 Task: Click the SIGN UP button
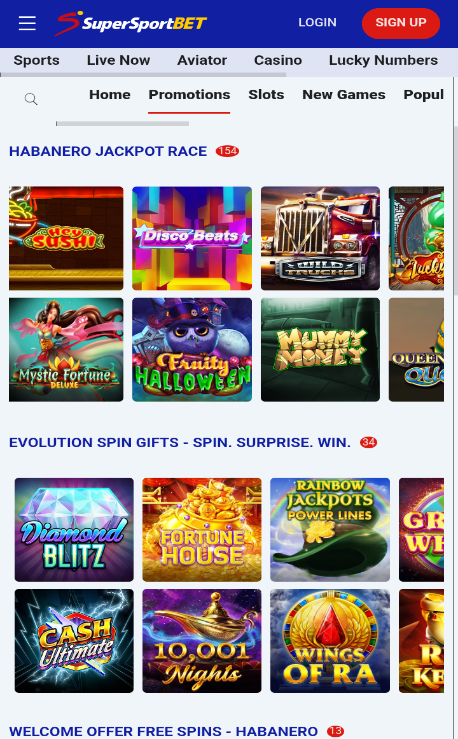coord(401,23)
